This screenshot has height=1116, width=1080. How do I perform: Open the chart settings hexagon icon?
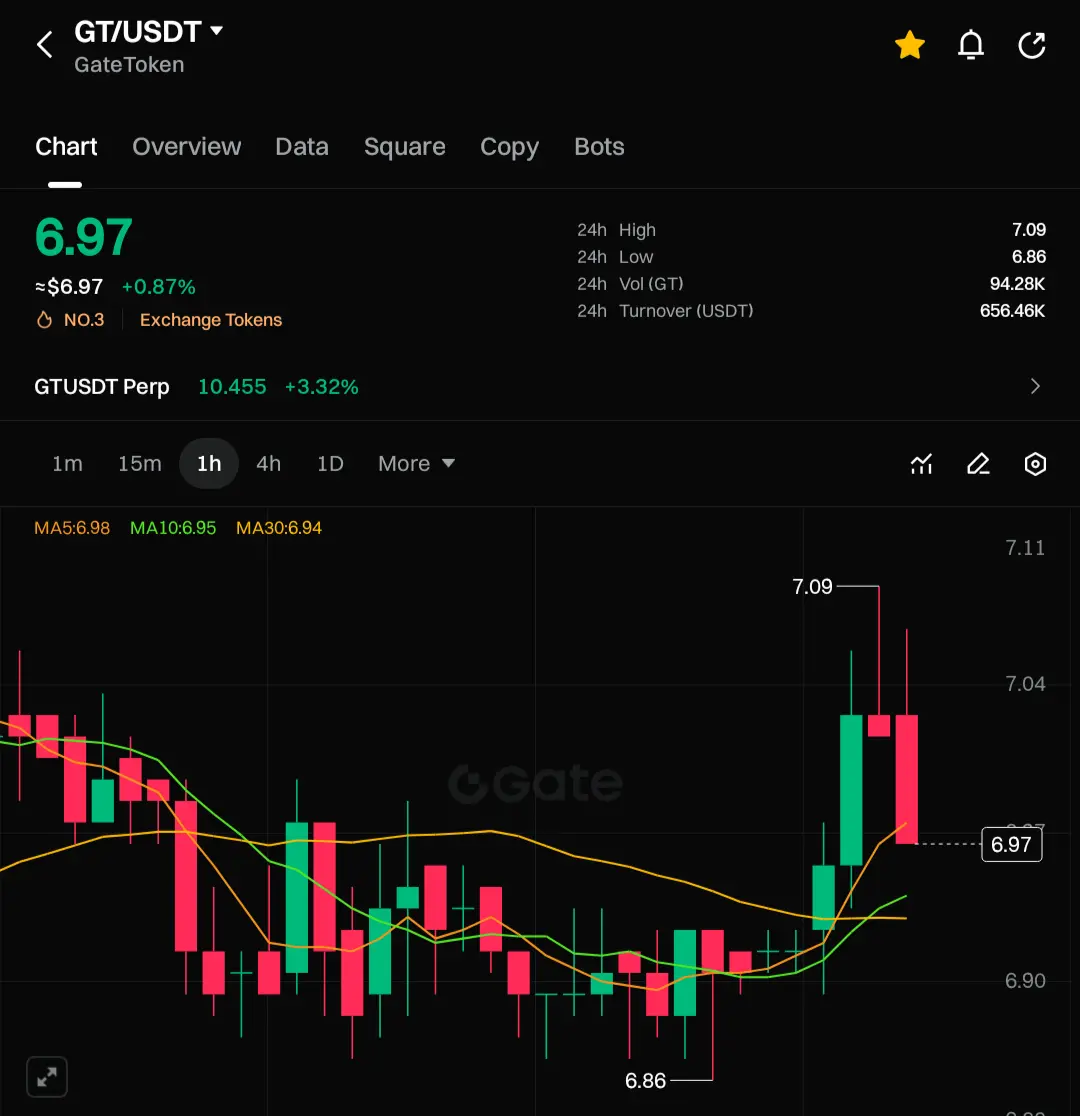click(1035, 464)
